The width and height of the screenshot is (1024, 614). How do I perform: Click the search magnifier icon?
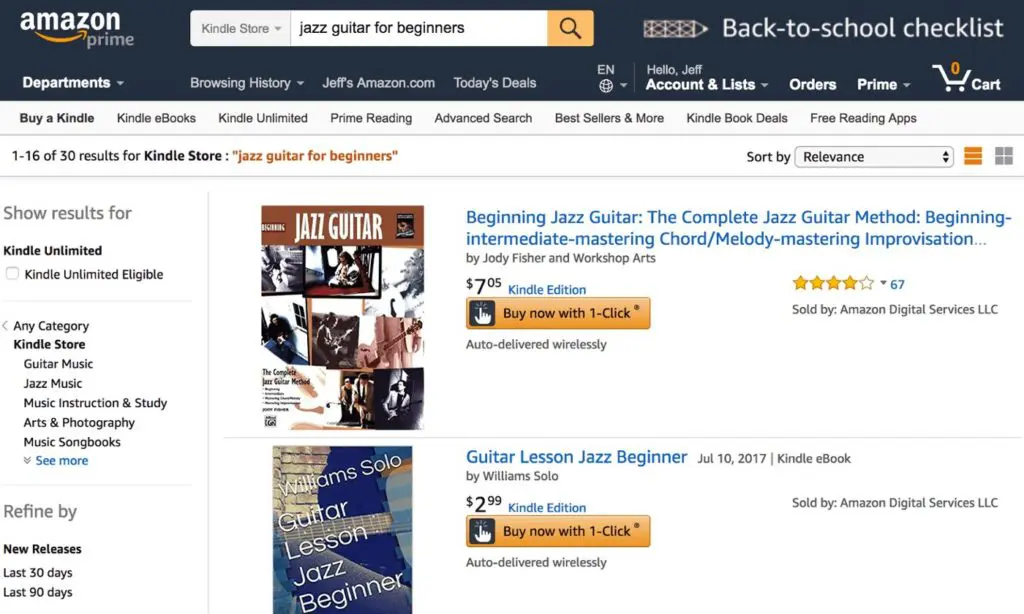point(569,28)
